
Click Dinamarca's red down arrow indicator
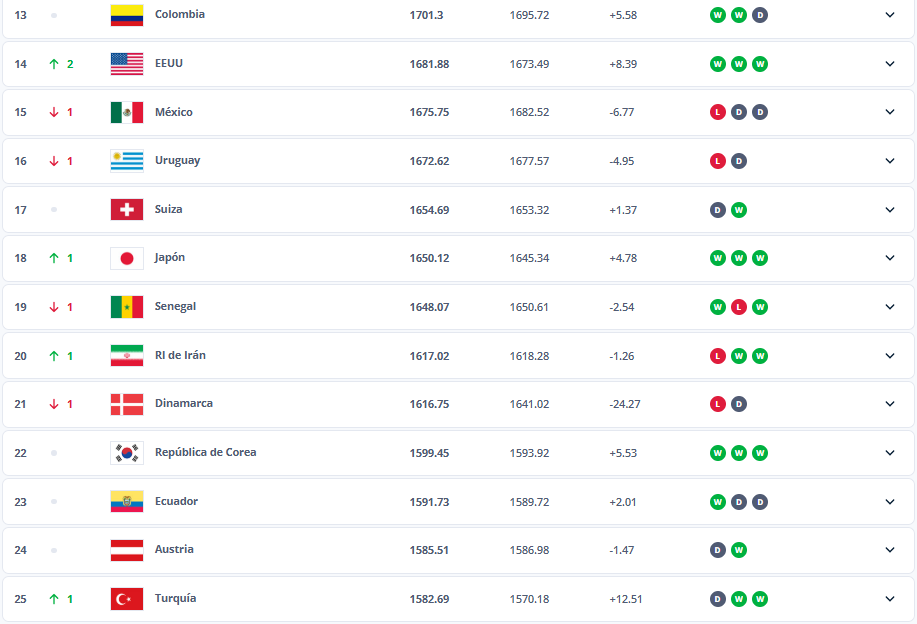point(54,404)
